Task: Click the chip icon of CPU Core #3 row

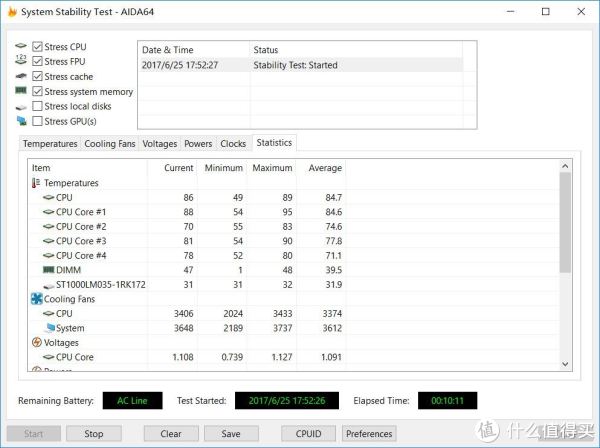Action: tap(49, 241)
